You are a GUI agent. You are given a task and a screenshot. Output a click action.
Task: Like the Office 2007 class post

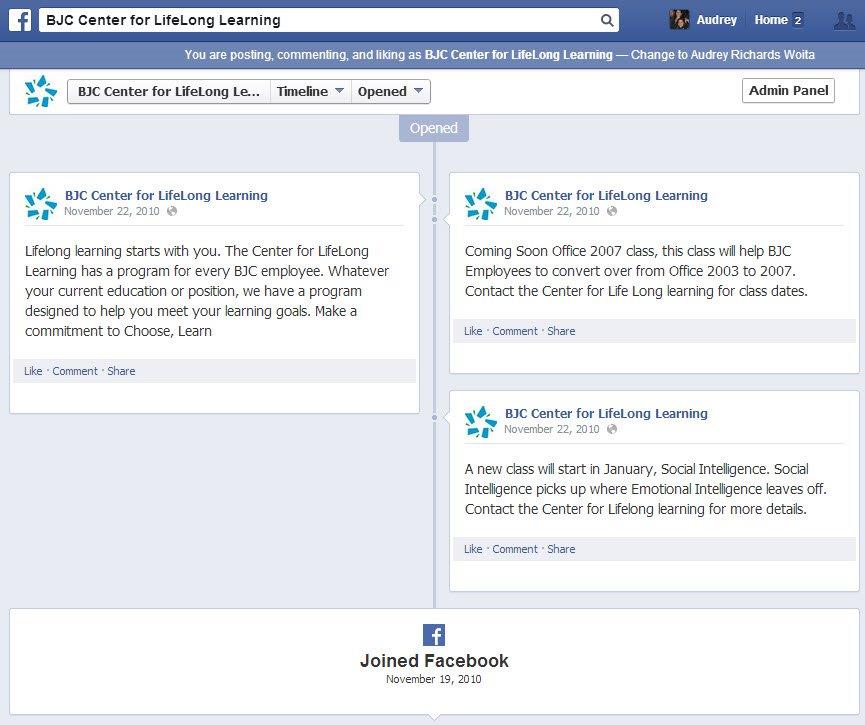[473, 331]
